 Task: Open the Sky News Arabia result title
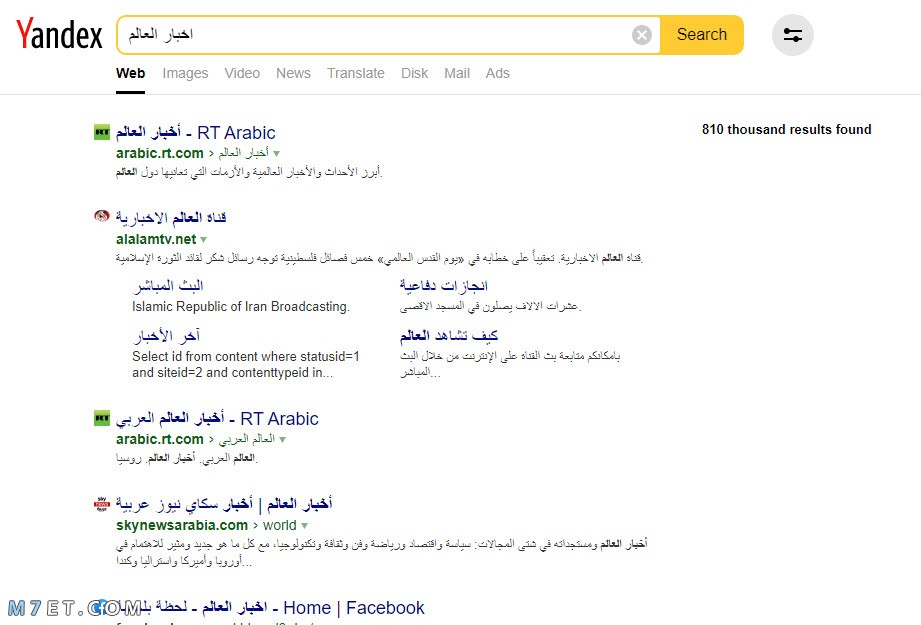click(224, 504)
